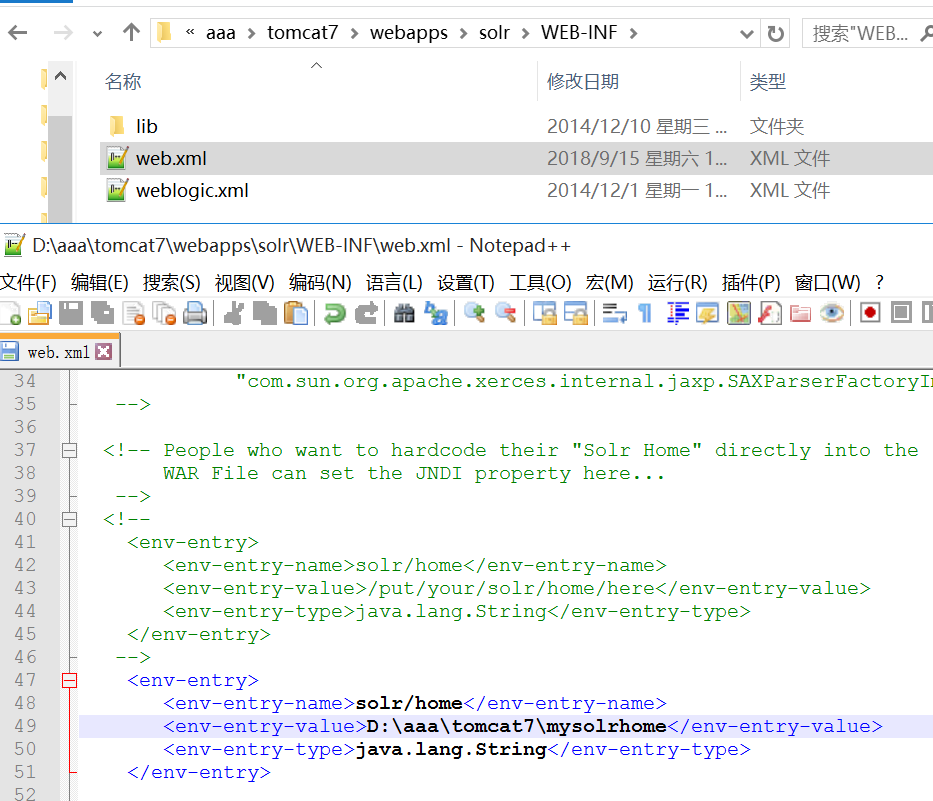Open the 宏(M) menu
This screenshot has width=933, height=801.
click(x=609, y=282)
